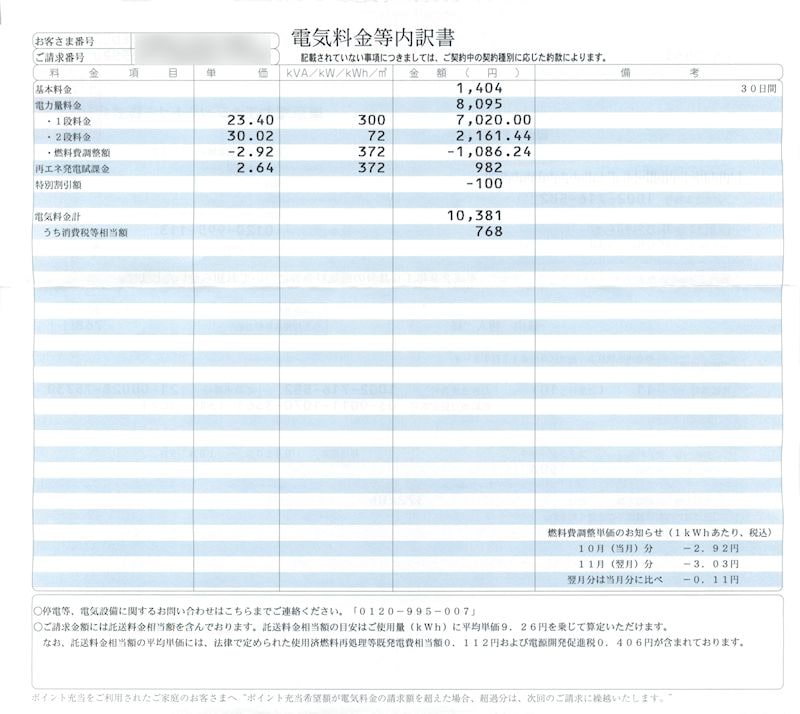The width and height of the screenshot is (800, 714).
Task: Click the 基本料金 row label
Action: coord(55,91)
